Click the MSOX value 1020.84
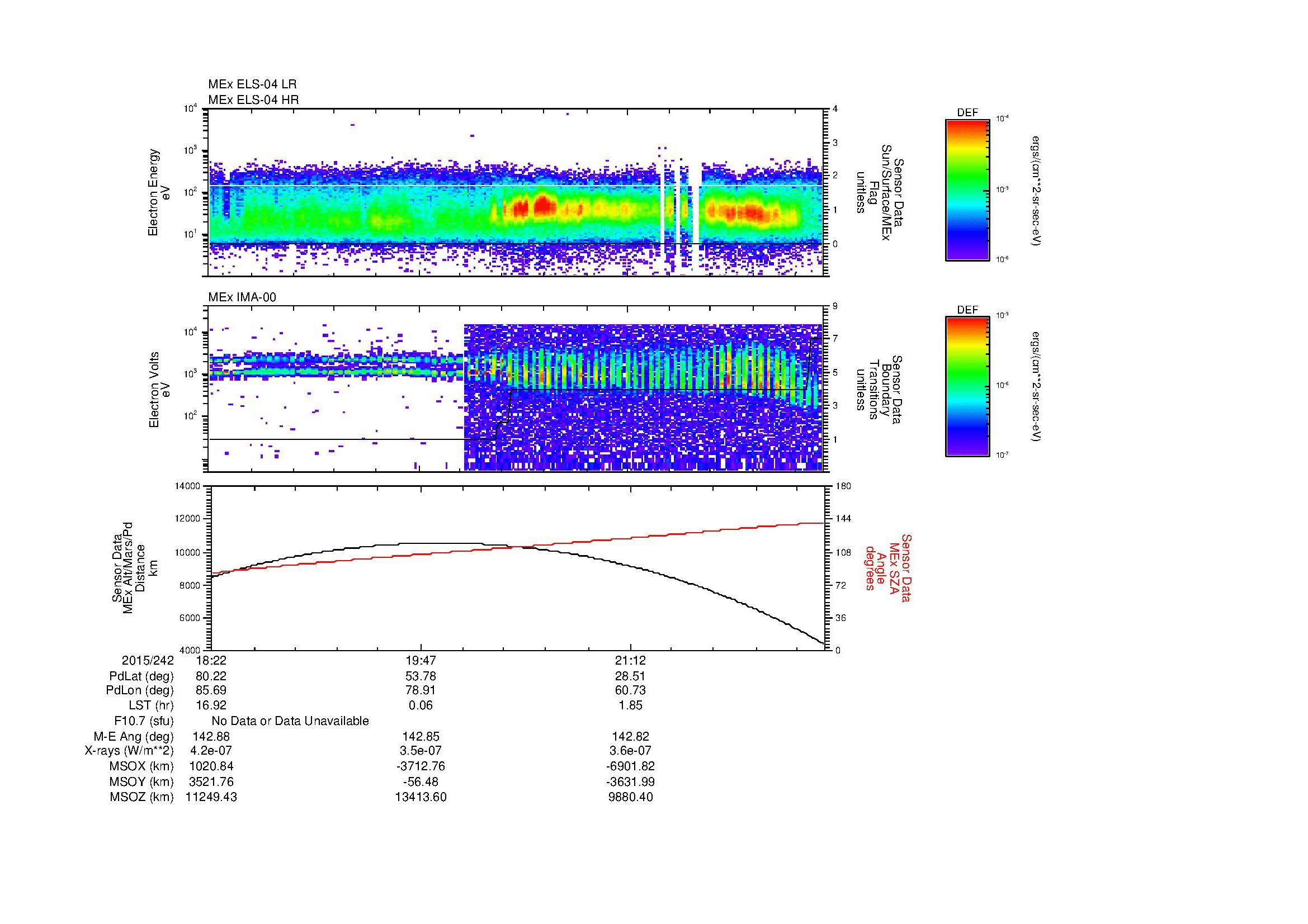 211,766
